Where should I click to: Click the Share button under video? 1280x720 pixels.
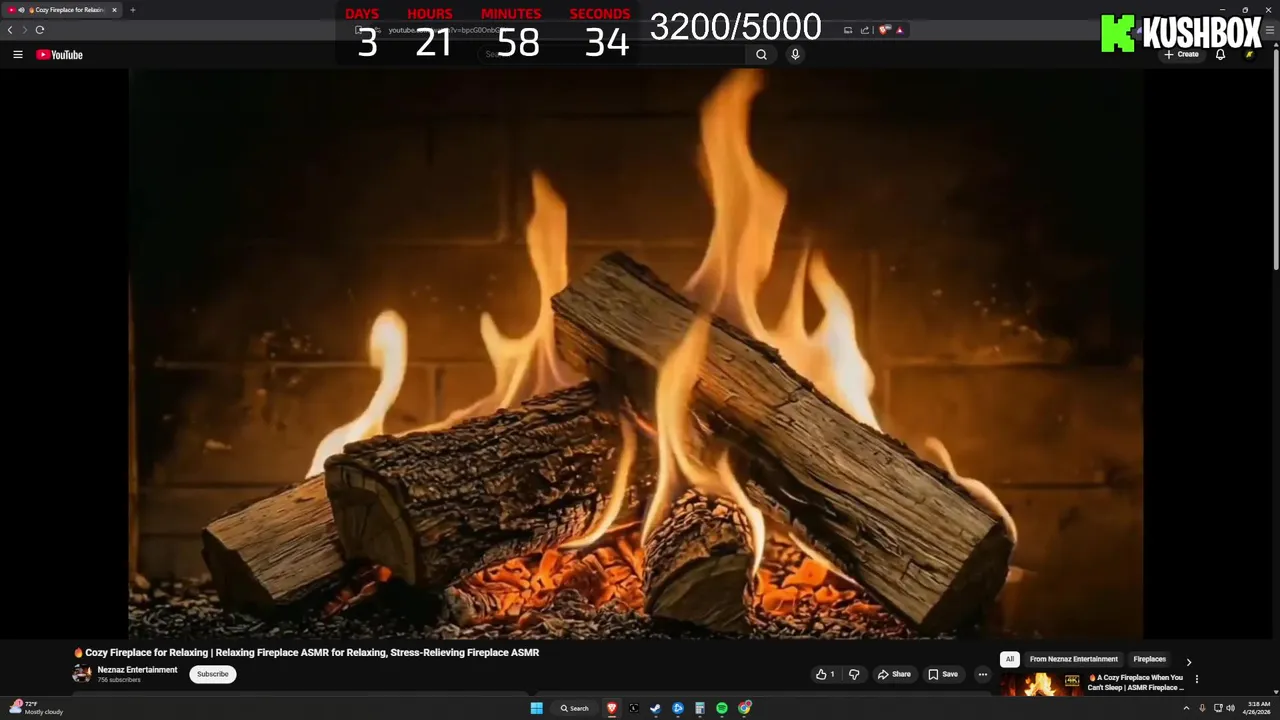point(894,674)
